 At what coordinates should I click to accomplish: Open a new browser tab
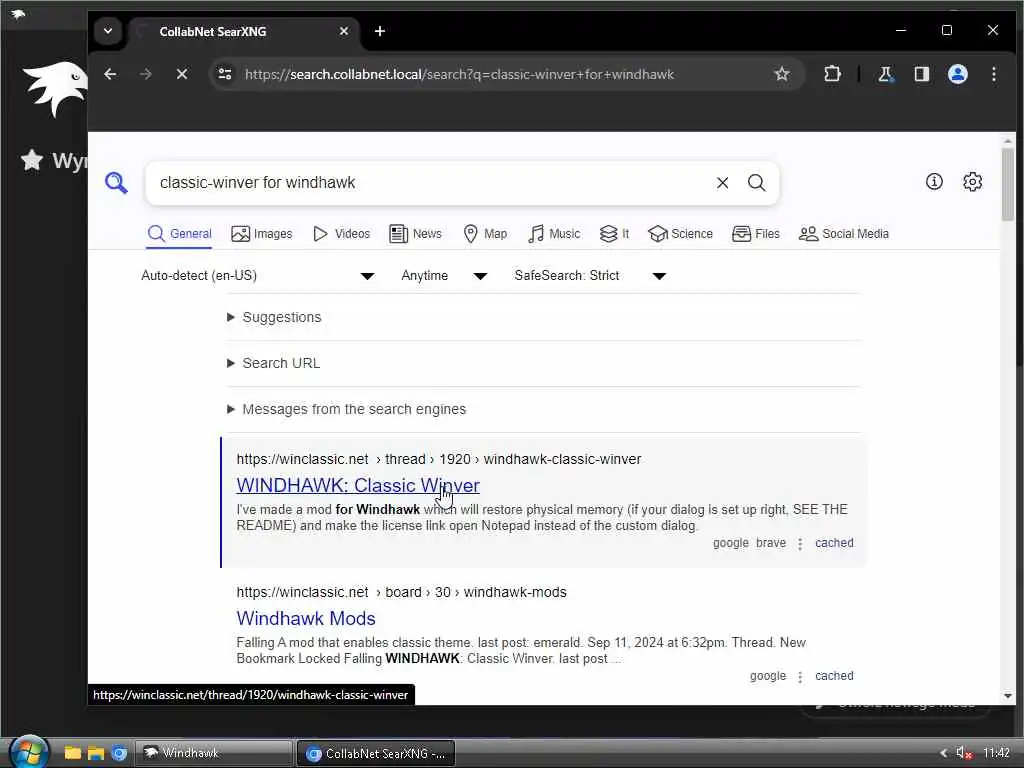tap(379, 31)
